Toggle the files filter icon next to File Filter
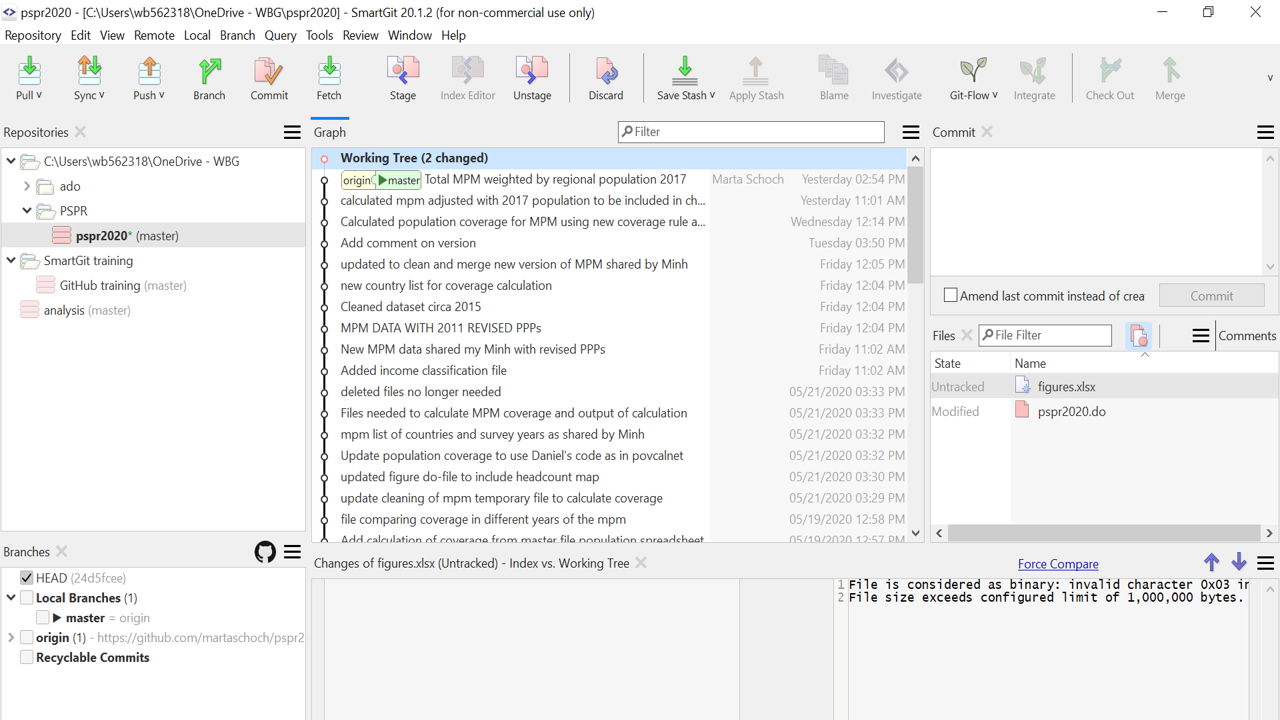The height and width of the screenshot is (720, 1280). pos(1138,336)
